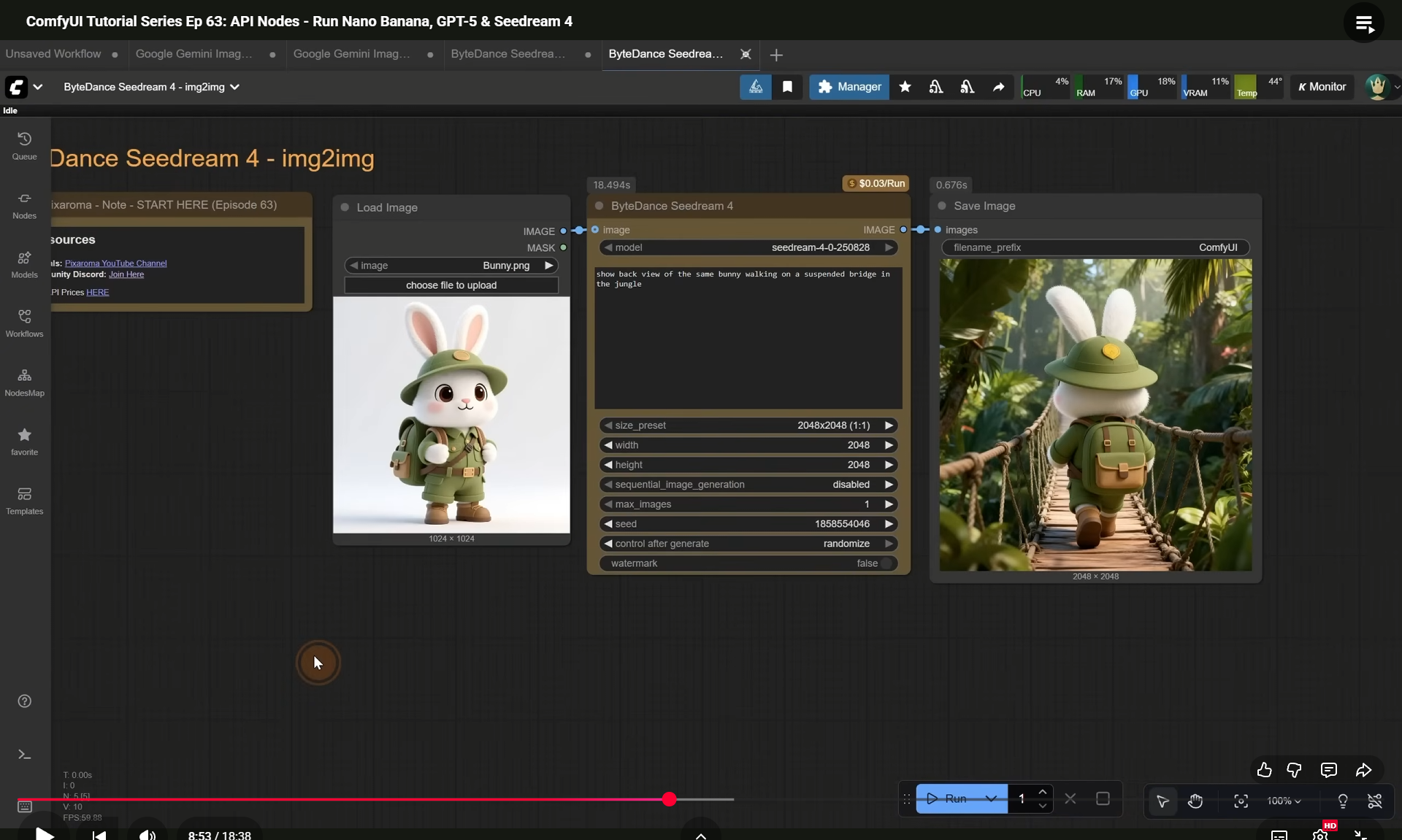This screenshot has height=840, width=1402.
Task: Open the 100% zoom level dropdown
Action: (1284, 801)
